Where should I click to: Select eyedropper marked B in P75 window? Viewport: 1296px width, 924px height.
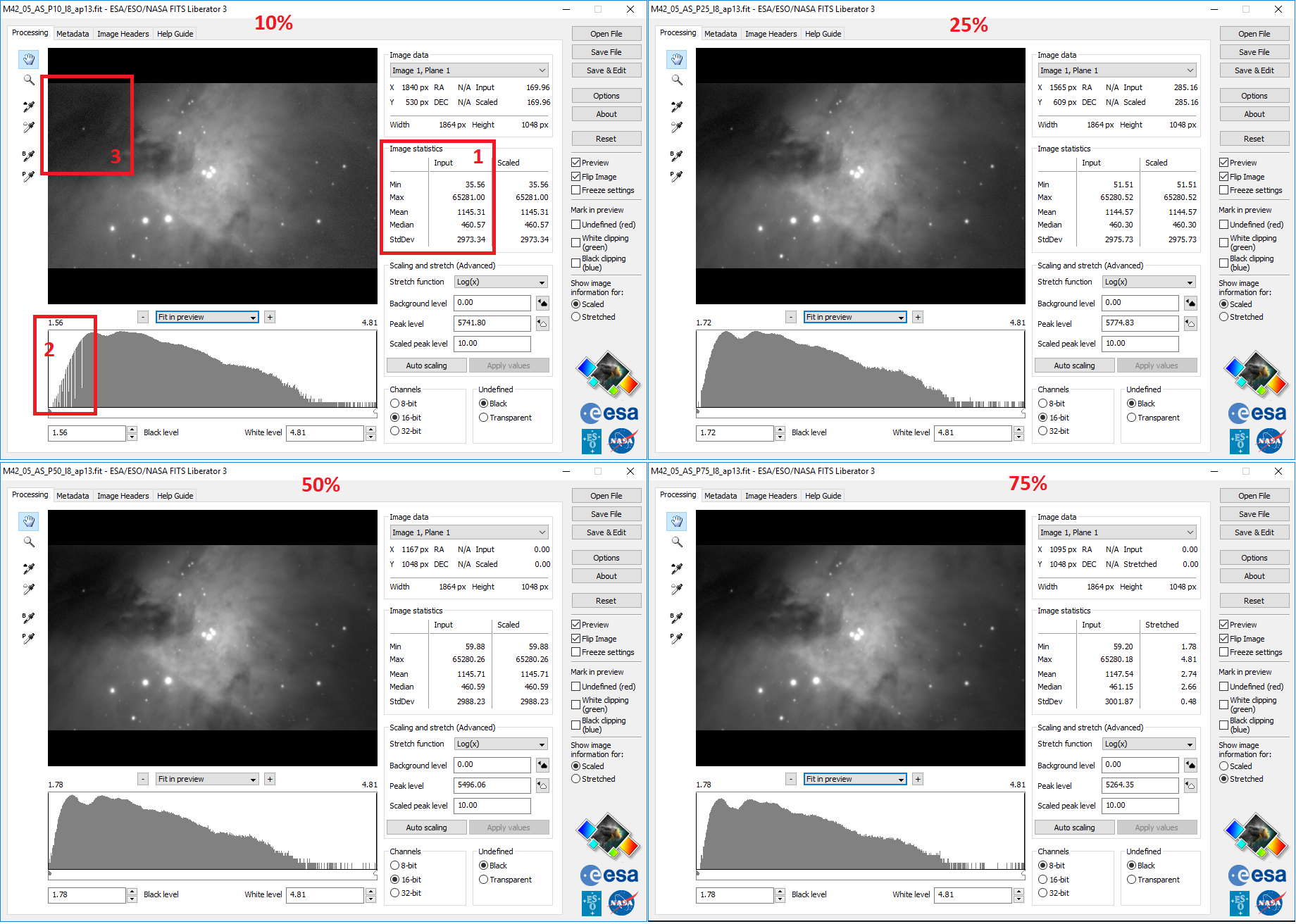click(x=677, y=618)
